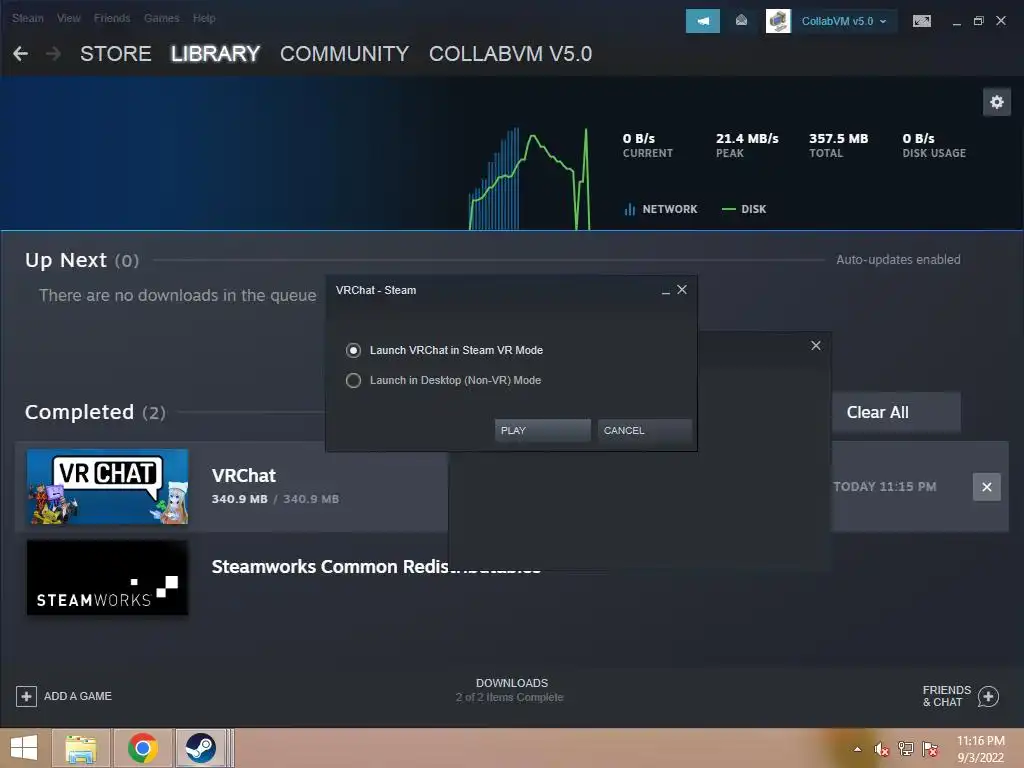
Task: Open download settings gear icon
Action: (997, 102)
